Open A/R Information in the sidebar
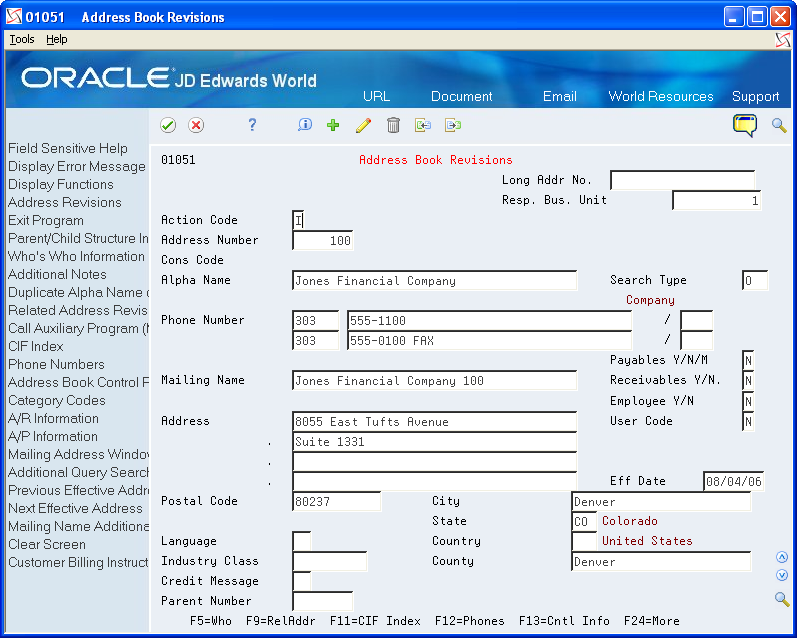Screen dimensions: 797x638 coord(53,418)
